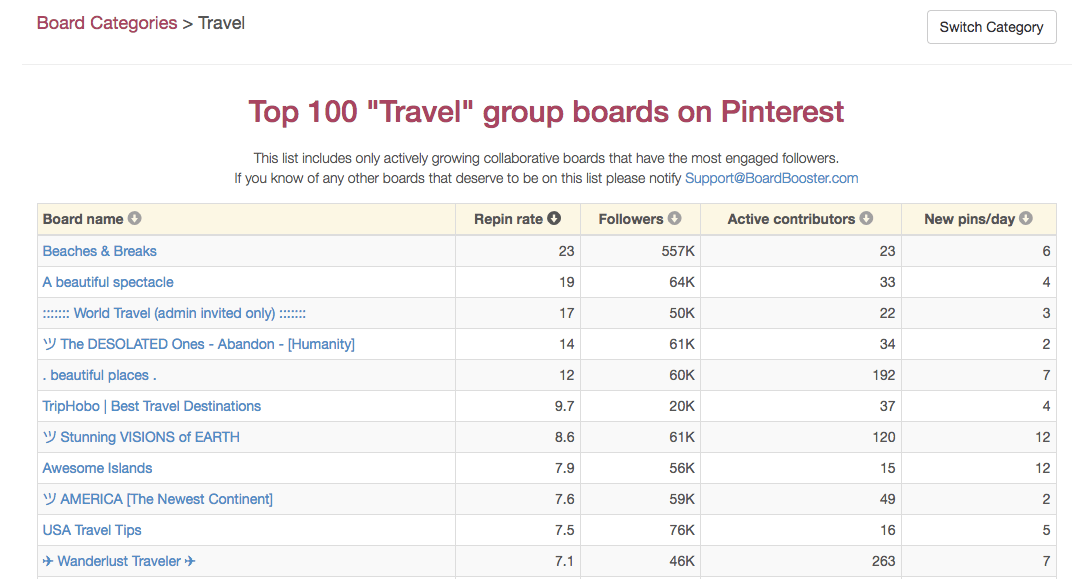The width and height of the screenshot is (1085, 579).
Task: Click the 192 active contributors cell
Action: tap(801, 376)
